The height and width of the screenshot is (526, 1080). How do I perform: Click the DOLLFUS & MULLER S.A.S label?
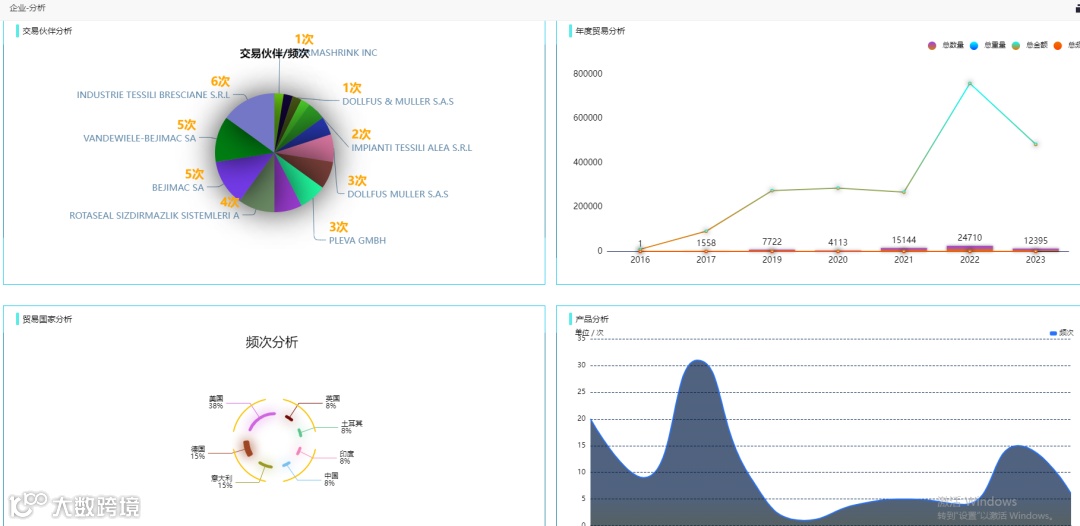(x=398, y=101)
